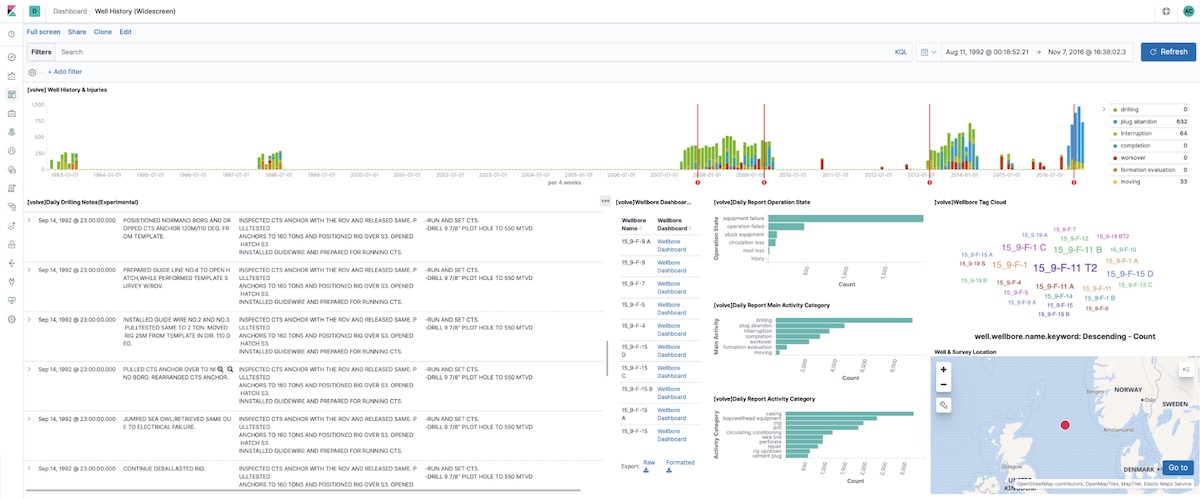Image resolution: width=1200 pixels, height=499 pixels.
Task: Open Wellbore Dashboard link for 15_9-F-9 A
Action: pos(671,245)
